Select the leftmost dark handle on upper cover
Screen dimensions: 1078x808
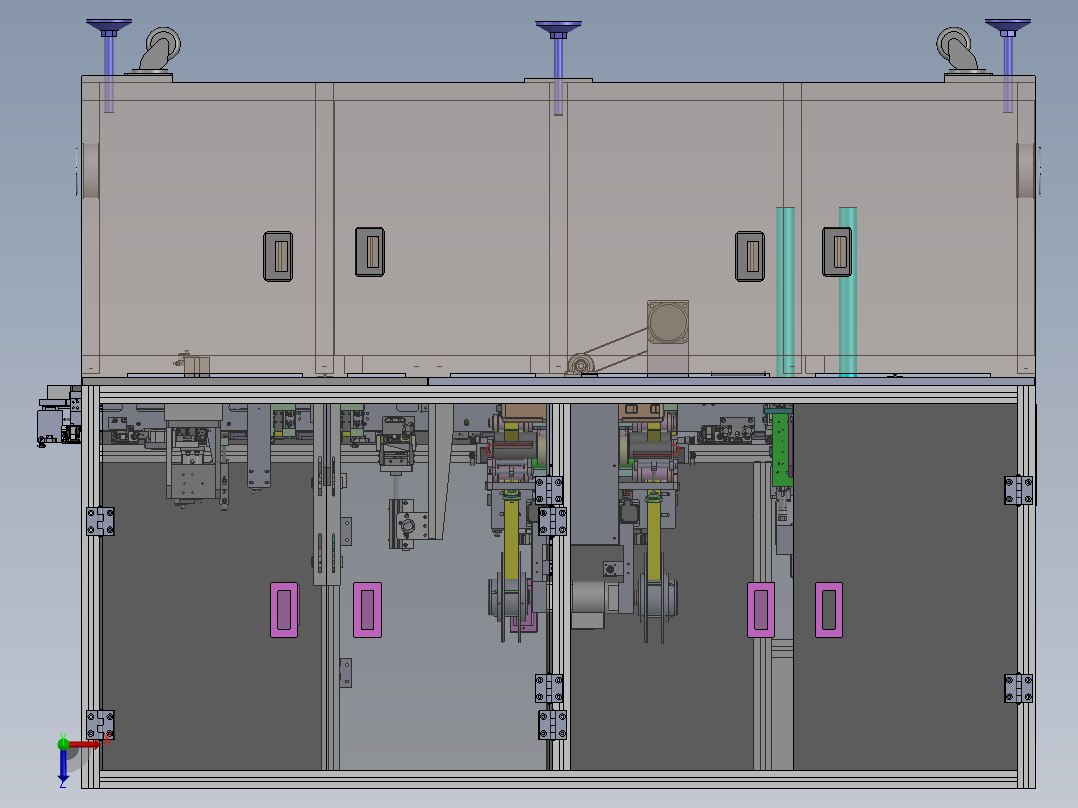click(x=278, y=256)
